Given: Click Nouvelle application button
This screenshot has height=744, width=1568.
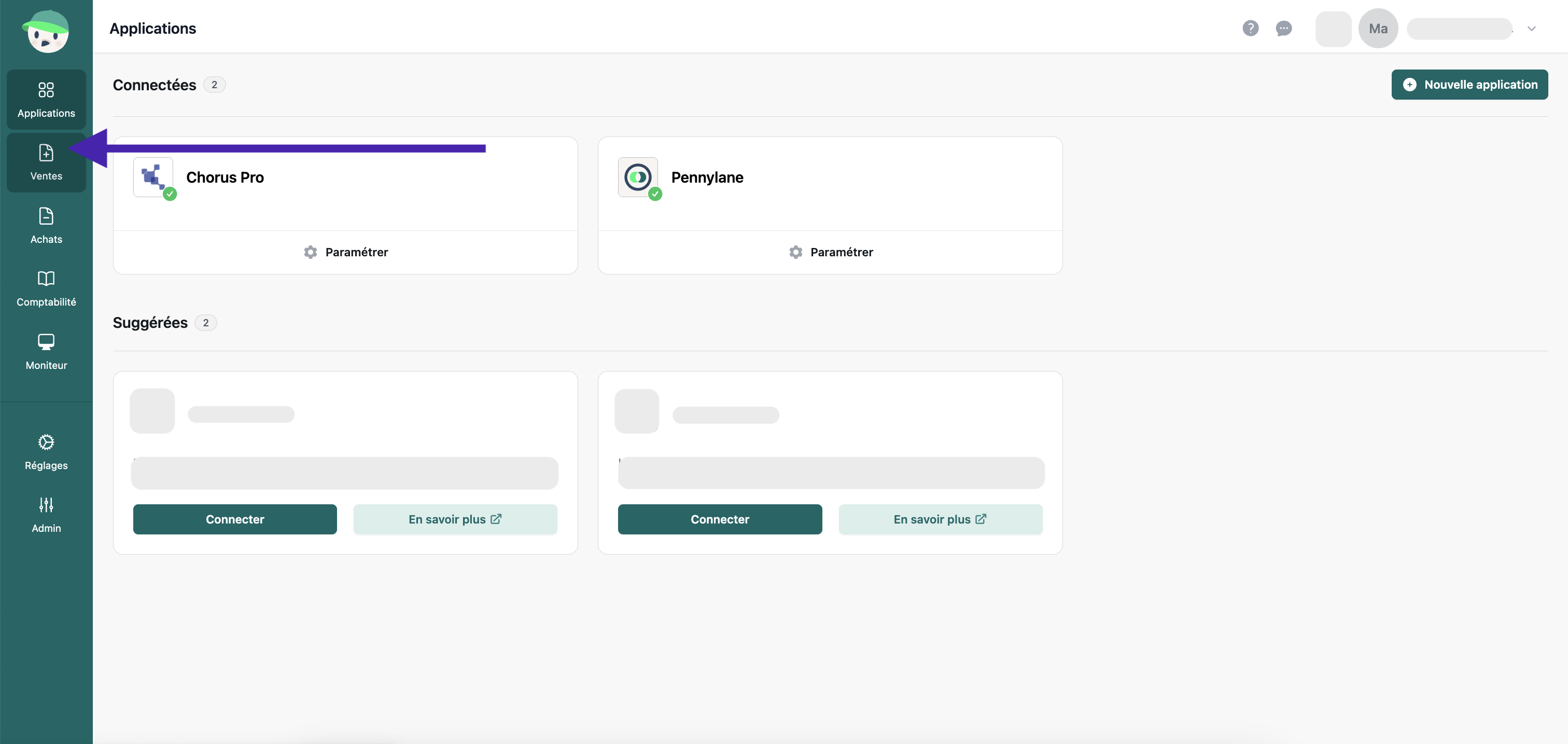Looking at the screenshot, I should pyautogui.click(x=1469, y=85).
